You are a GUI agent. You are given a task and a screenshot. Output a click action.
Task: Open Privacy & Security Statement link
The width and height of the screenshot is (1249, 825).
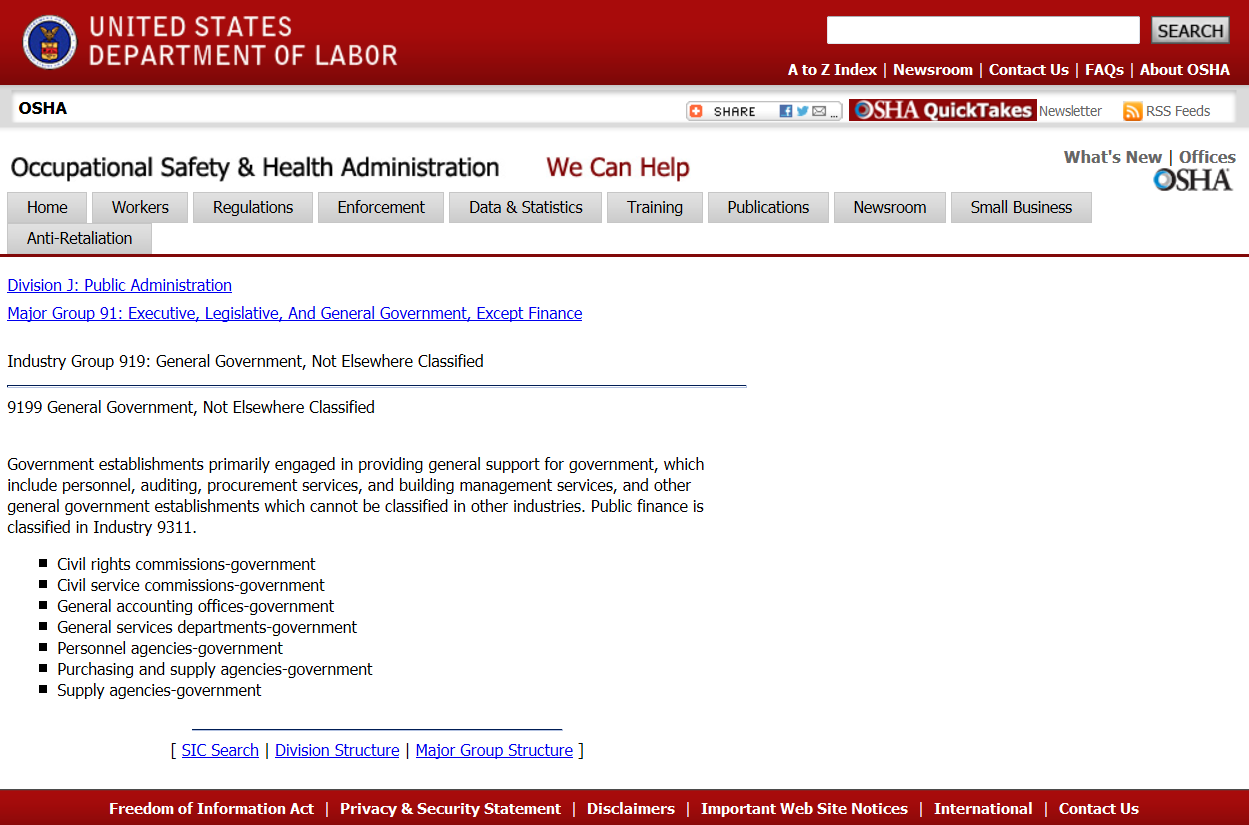click(x=450, y=808)
